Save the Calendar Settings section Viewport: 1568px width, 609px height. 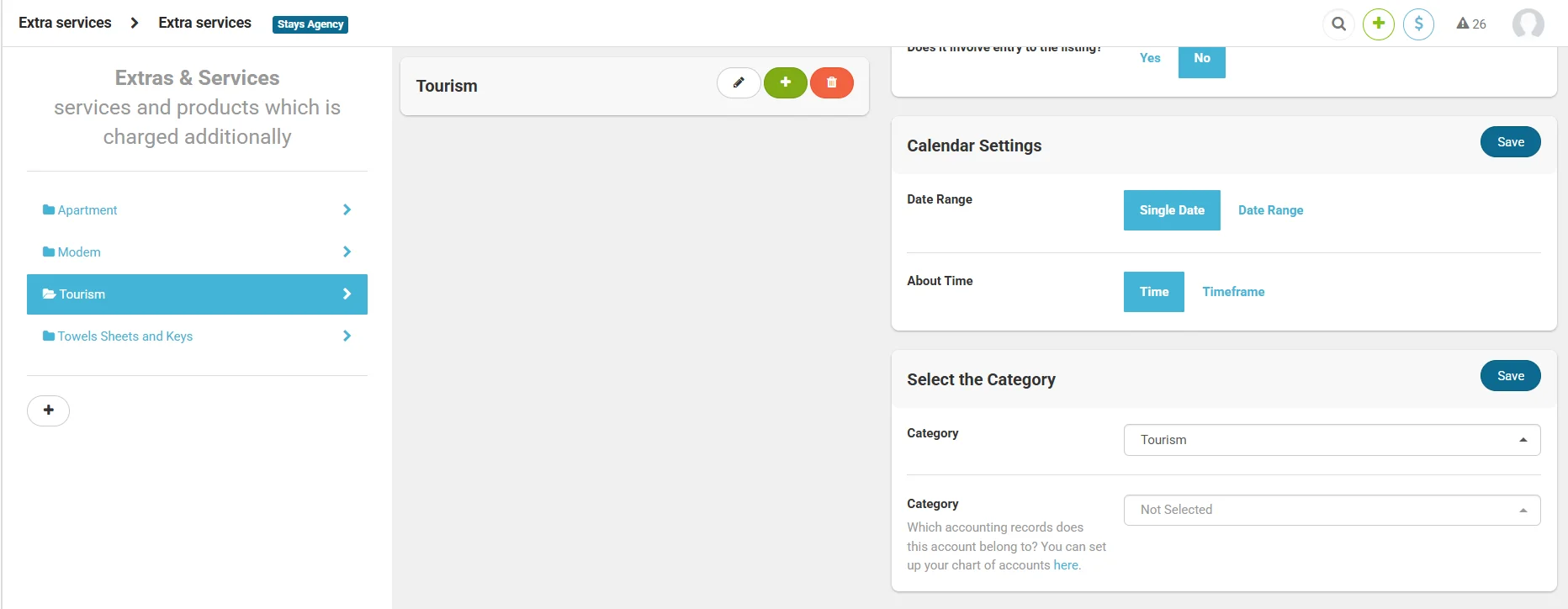point(1510,142)
